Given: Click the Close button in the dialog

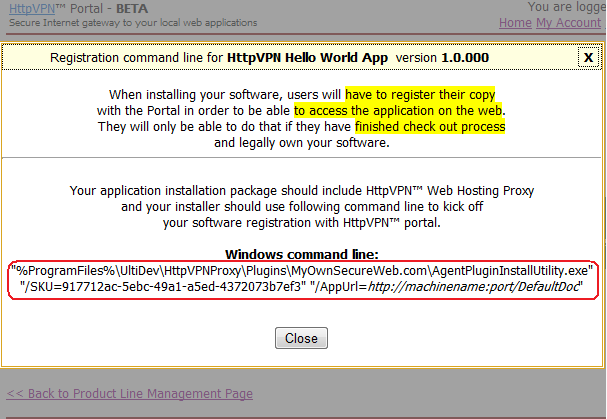Looking at the screenshot, I should 301,338.
